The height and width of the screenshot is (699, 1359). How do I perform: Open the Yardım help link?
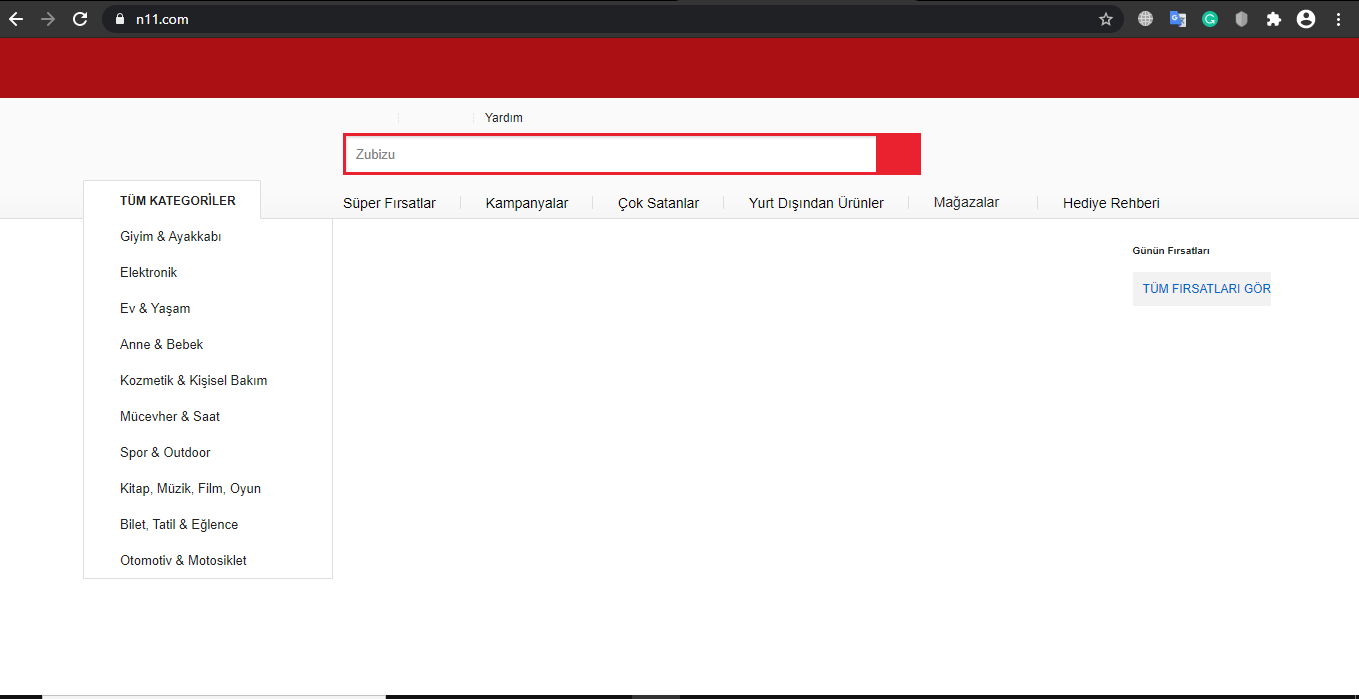pyautogui.click(x=504, y=118)
